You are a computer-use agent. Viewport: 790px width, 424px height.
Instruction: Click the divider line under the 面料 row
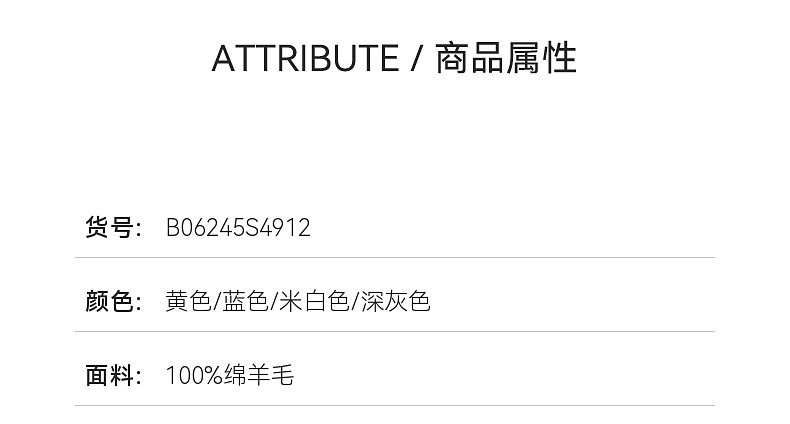coord(395,405)
